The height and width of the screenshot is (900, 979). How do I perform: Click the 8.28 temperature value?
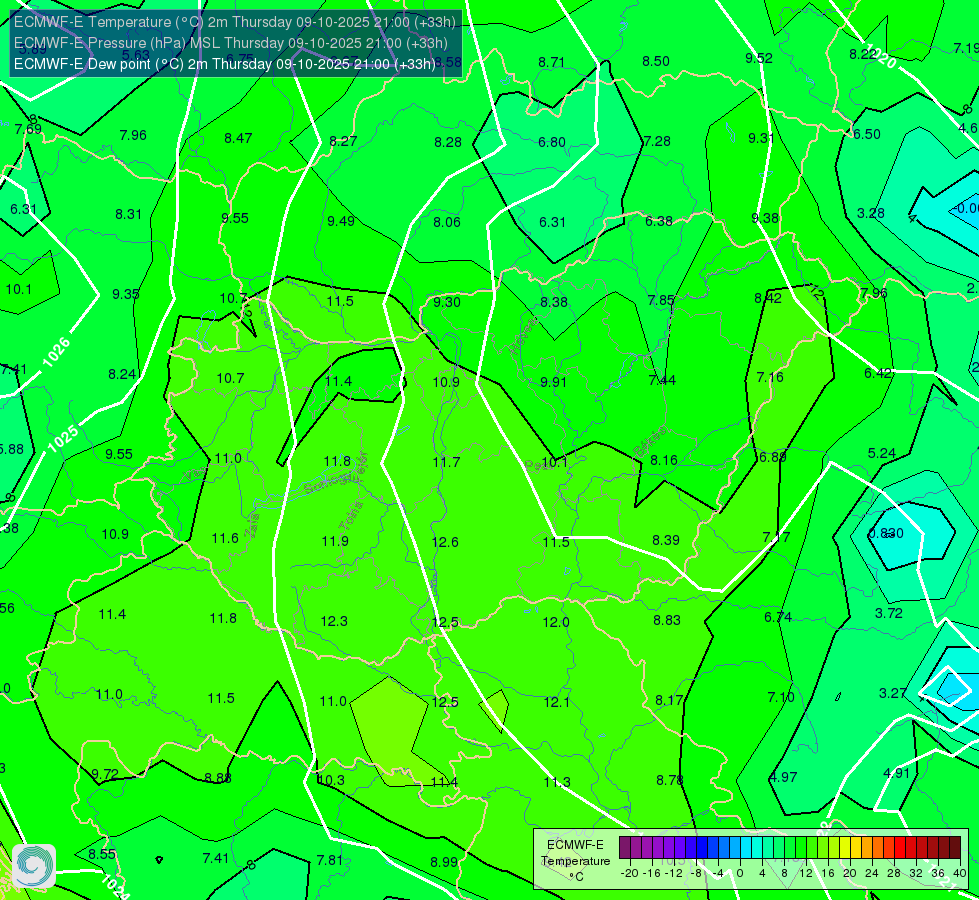point(448,142)
